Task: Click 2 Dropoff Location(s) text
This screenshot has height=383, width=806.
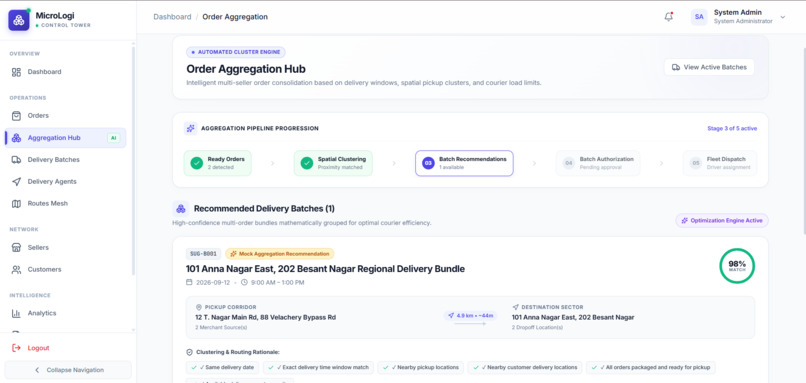Action: pyautogui.click(x=537, y=327)
